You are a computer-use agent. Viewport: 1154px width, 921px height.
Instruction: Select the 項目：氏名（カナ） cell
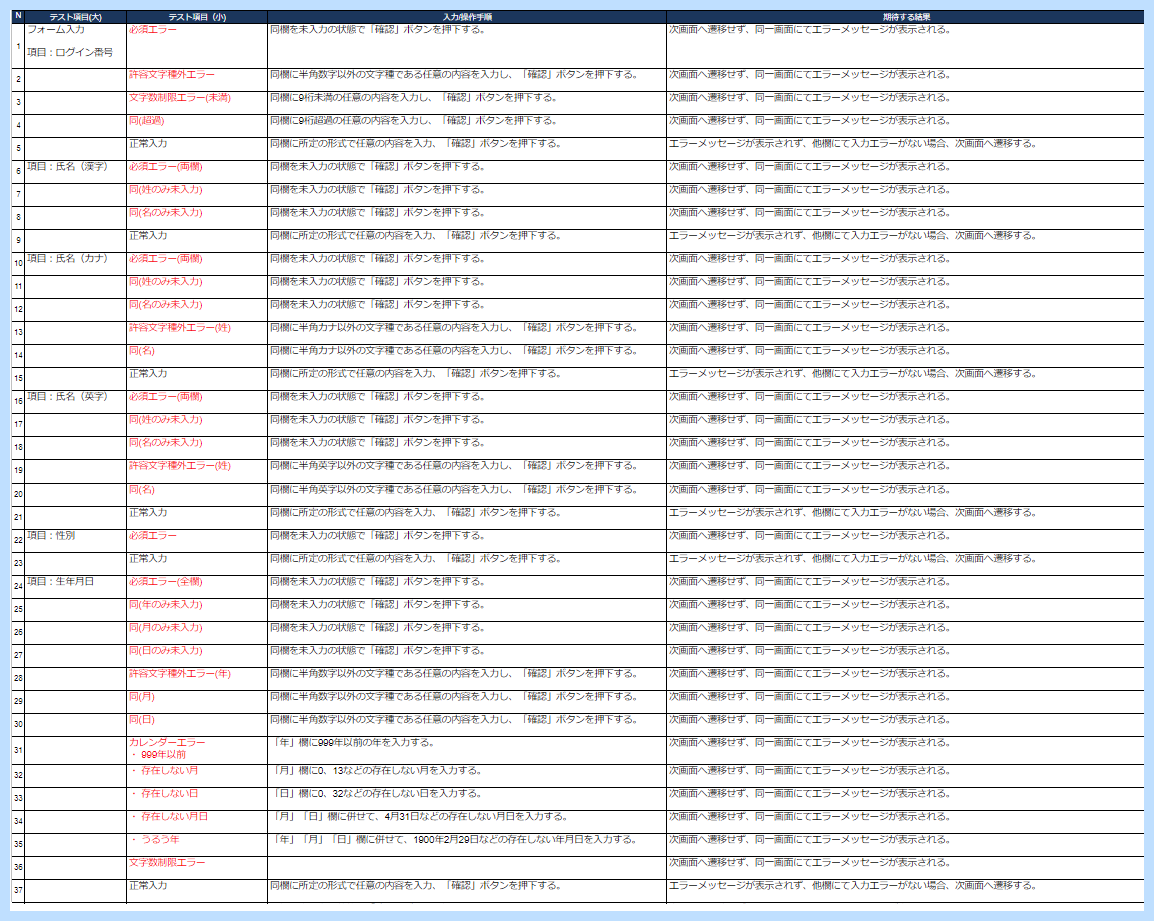click(75, 259)
